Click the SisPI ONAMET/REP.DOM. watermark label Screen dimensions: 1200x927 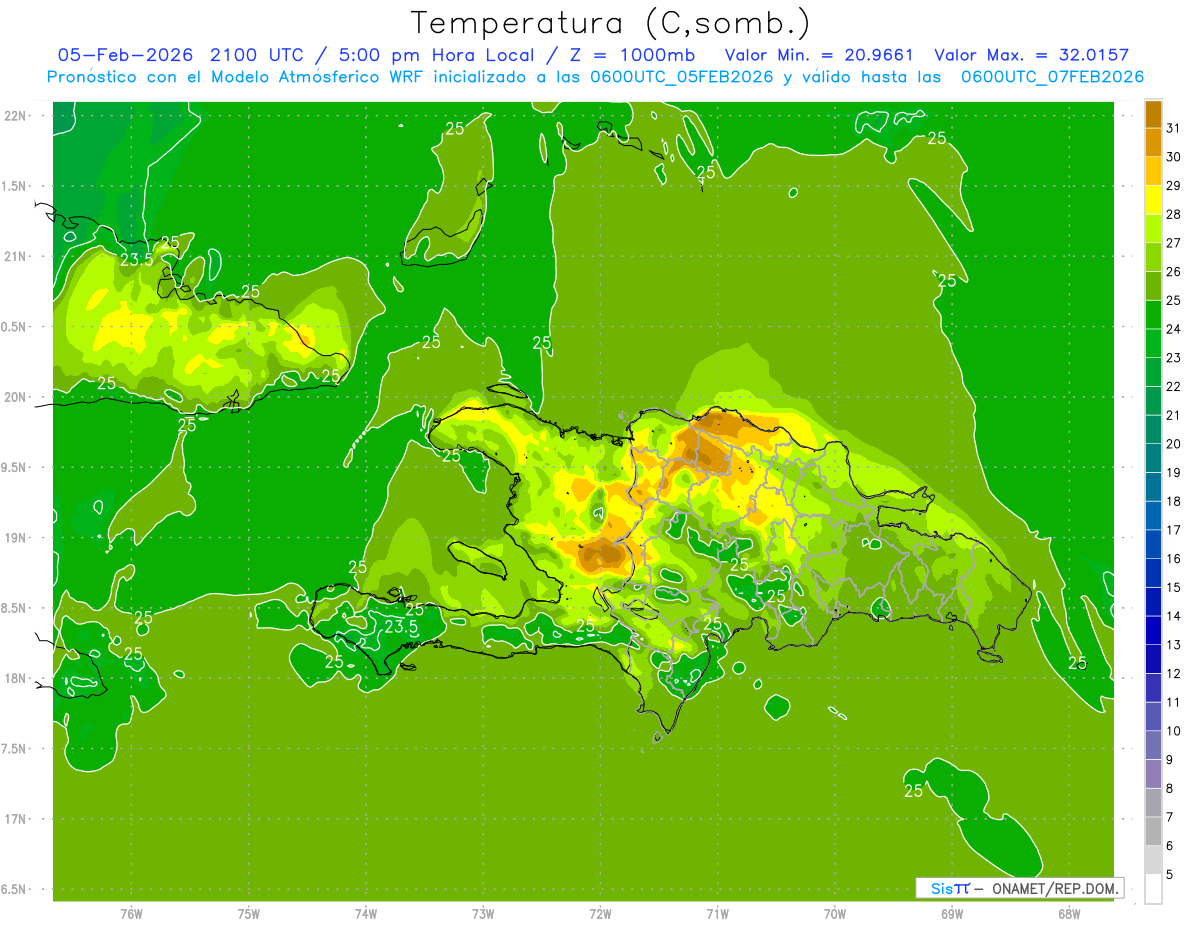(x=1019, y=888)
